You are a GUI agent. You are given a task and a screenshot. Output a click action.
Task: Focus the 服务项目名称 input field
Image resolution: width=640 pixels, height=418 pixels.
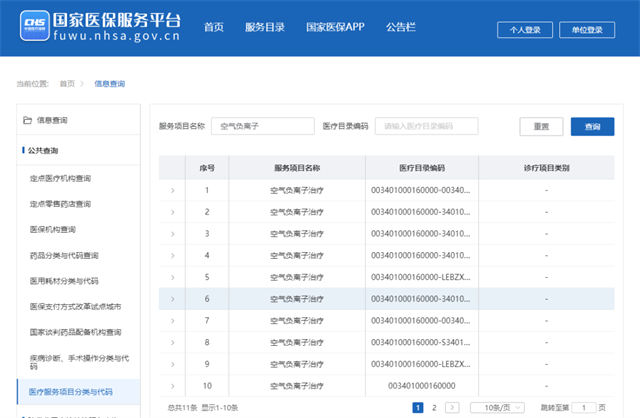(x=263, y=126)
